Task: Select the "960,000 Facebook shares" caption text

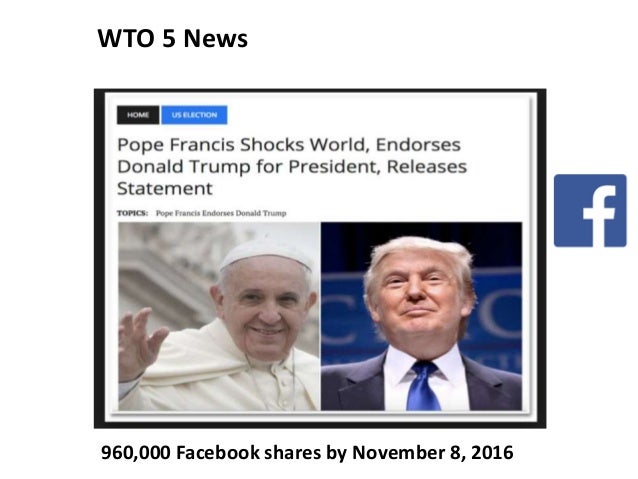Action: click(x=211, y=453)
